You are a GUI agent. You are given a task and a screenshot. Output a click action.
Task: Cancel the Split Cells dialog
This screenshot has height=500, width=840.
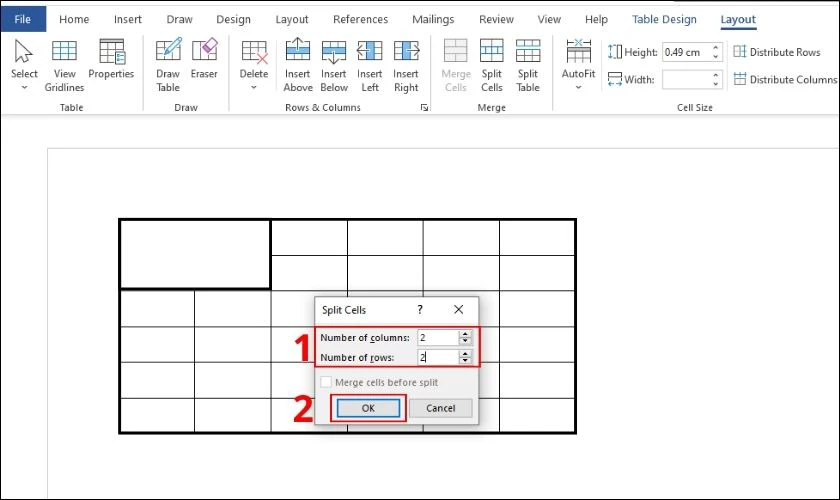tap(441, 408)
